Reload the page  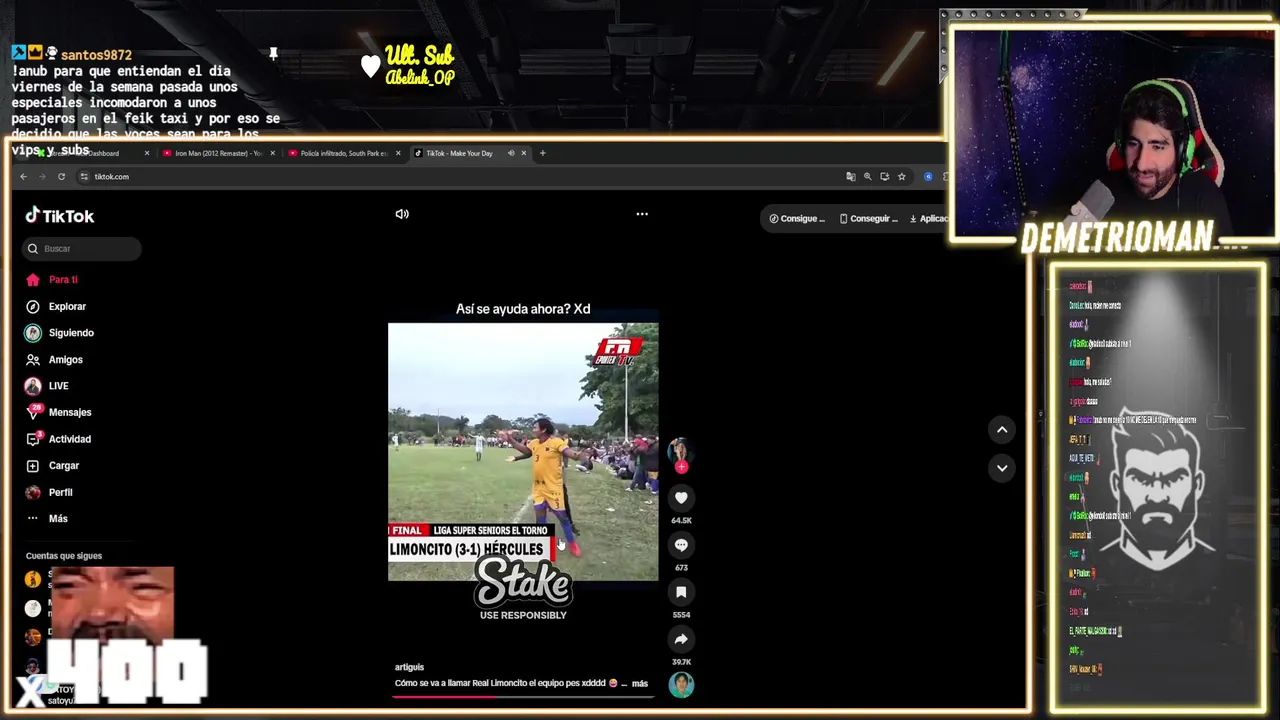(x=61, y=177)
